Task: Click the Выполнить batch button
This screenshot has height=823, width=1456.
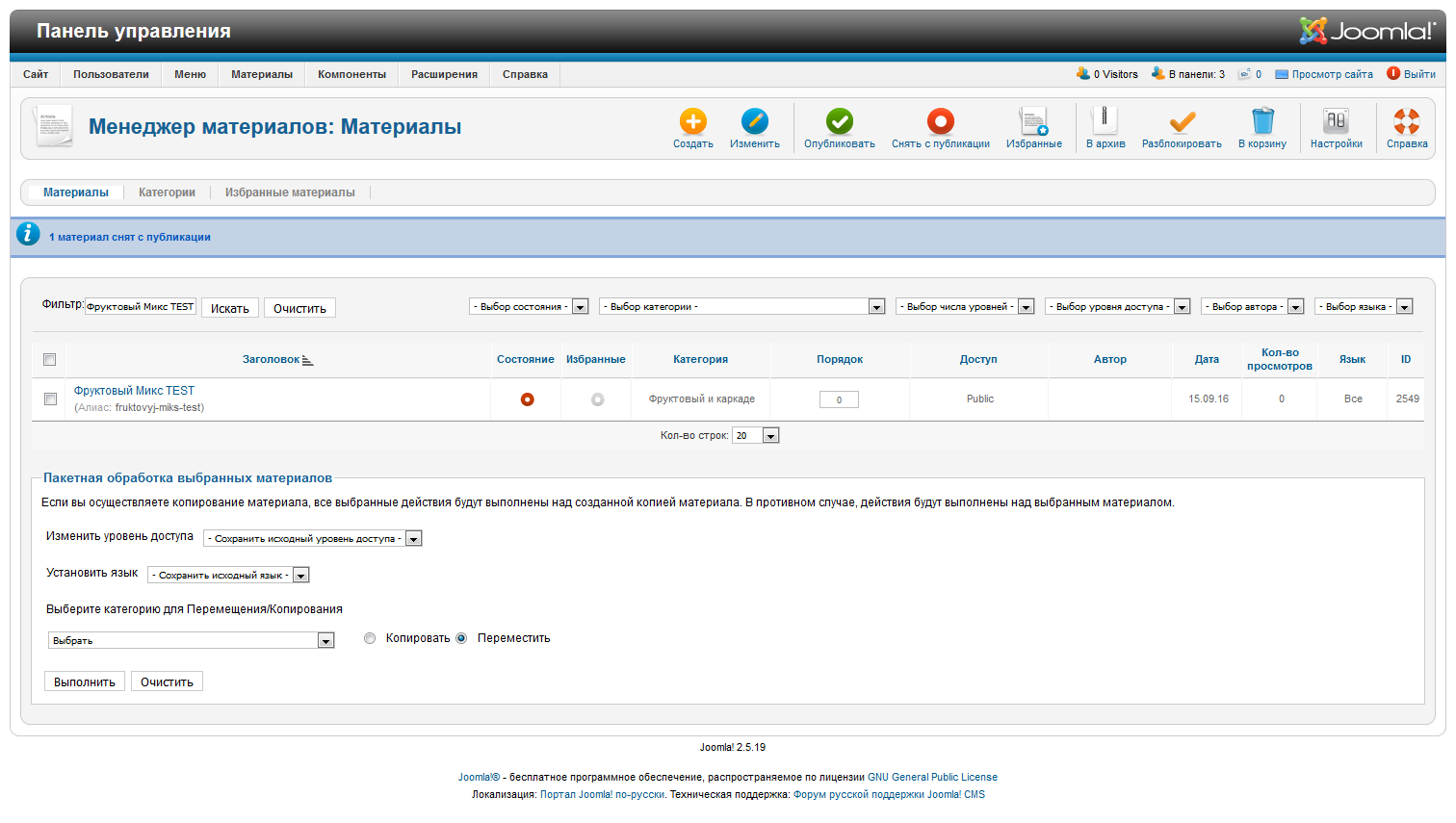Action: pyautogui.click(x=85, y=682)
